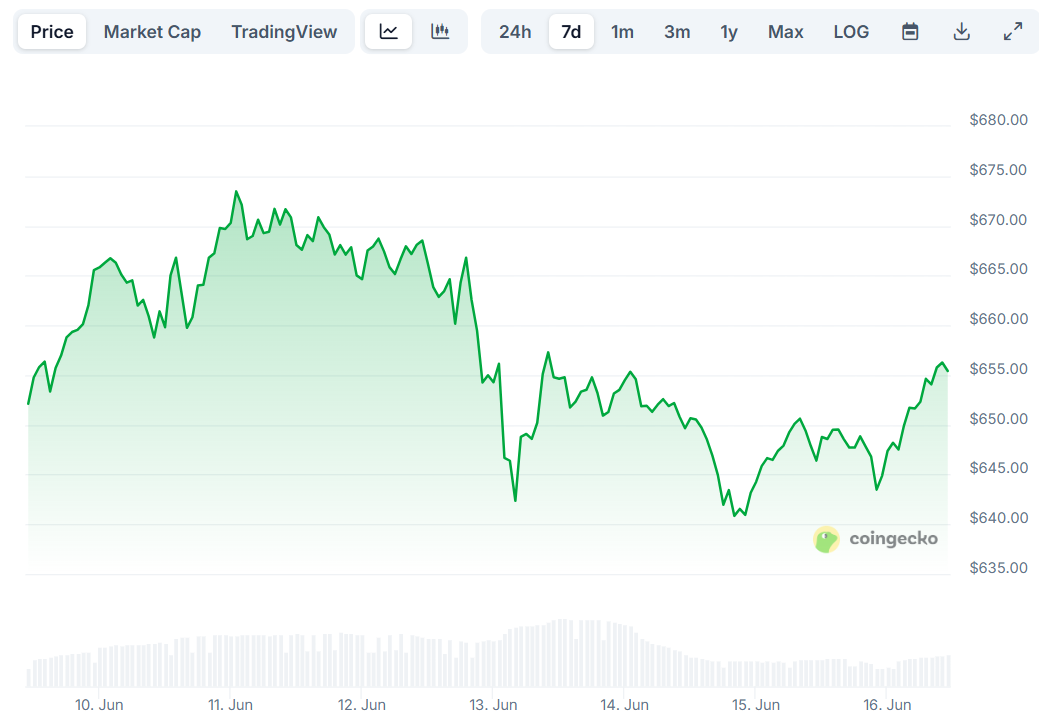1039x716 pixels.
Task: Toggle LOG scale on chart
Action: [851, 32]
